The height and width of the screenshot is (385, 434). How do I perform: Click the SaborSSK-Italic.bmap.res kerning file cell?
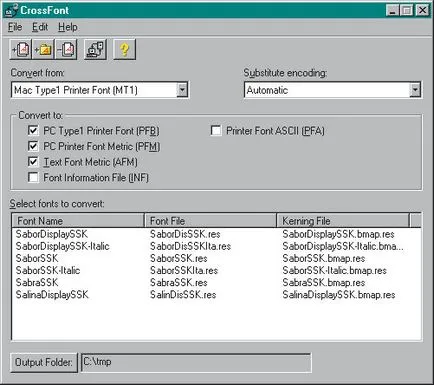[x=334, y=270]
